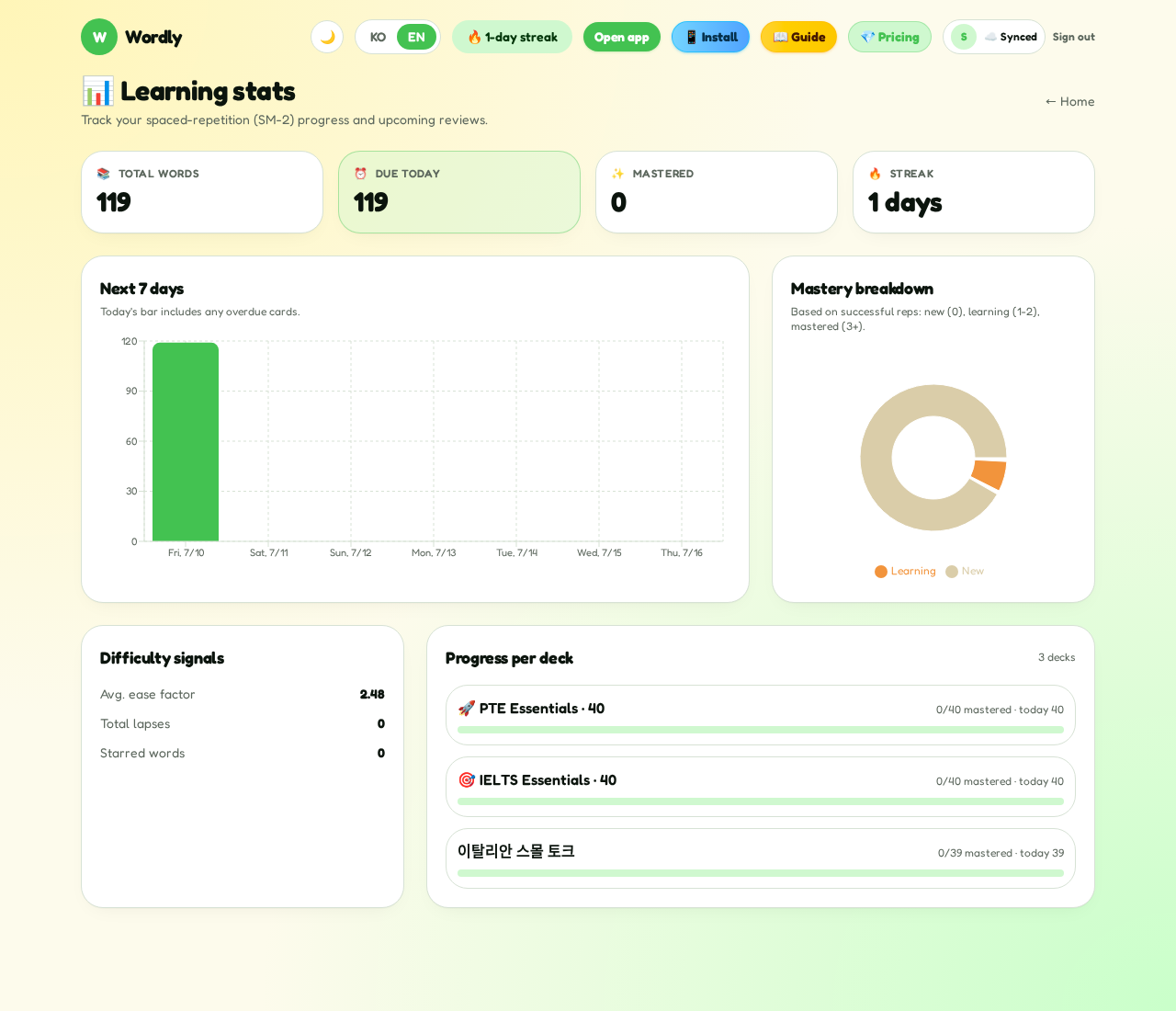Click the Install phone button
This screenshot has width=1176, height=1011.
[x=711, y=37]
